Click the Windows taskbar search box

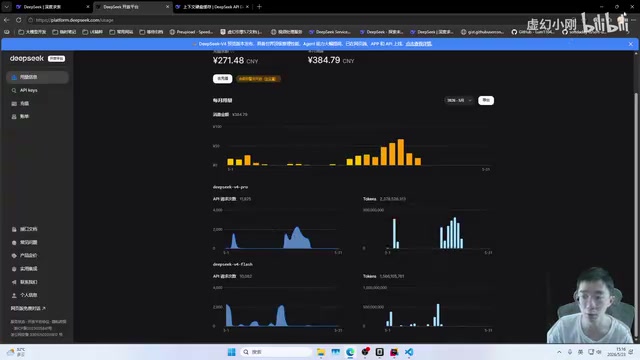276,352
